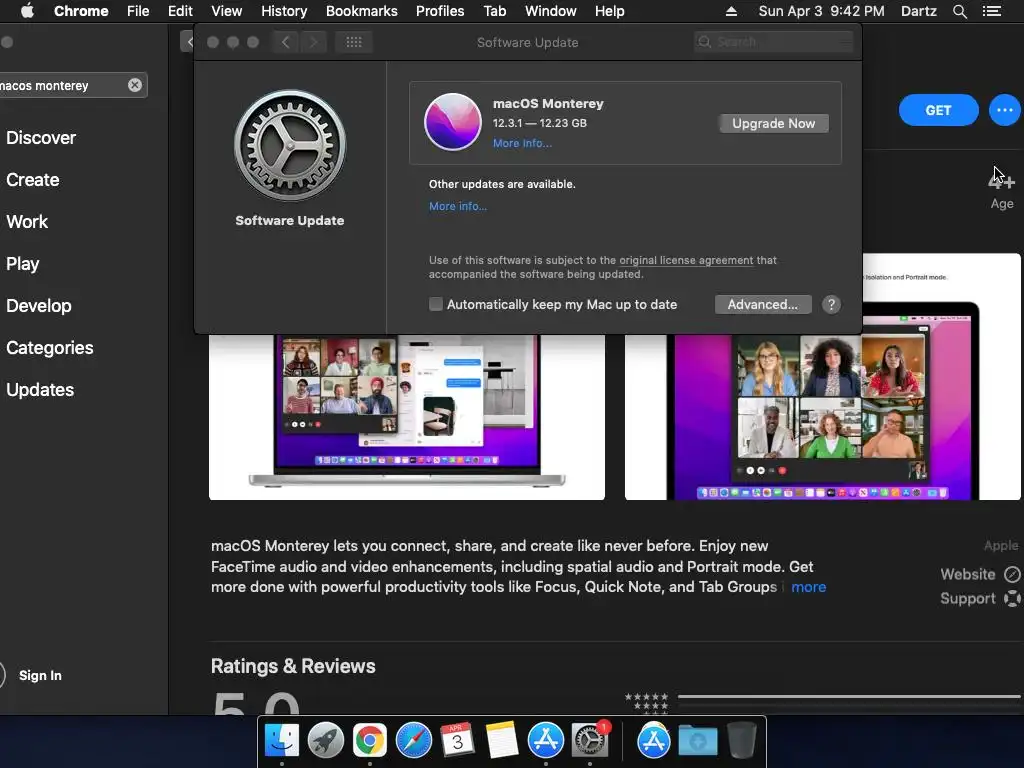Click the Software Update gear icon

coord(290,146)
